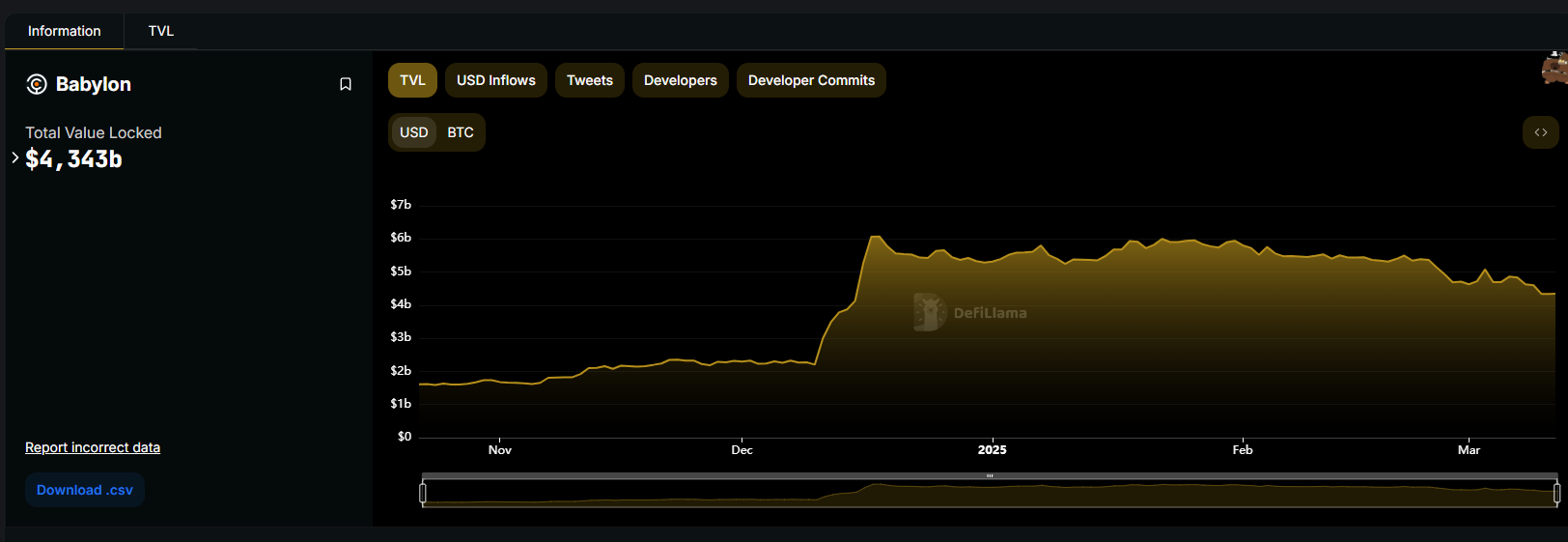Click the $7b label on the y-axis
Screen dimensions: 1568x542
pyautogui.click(x=401, y=205)
